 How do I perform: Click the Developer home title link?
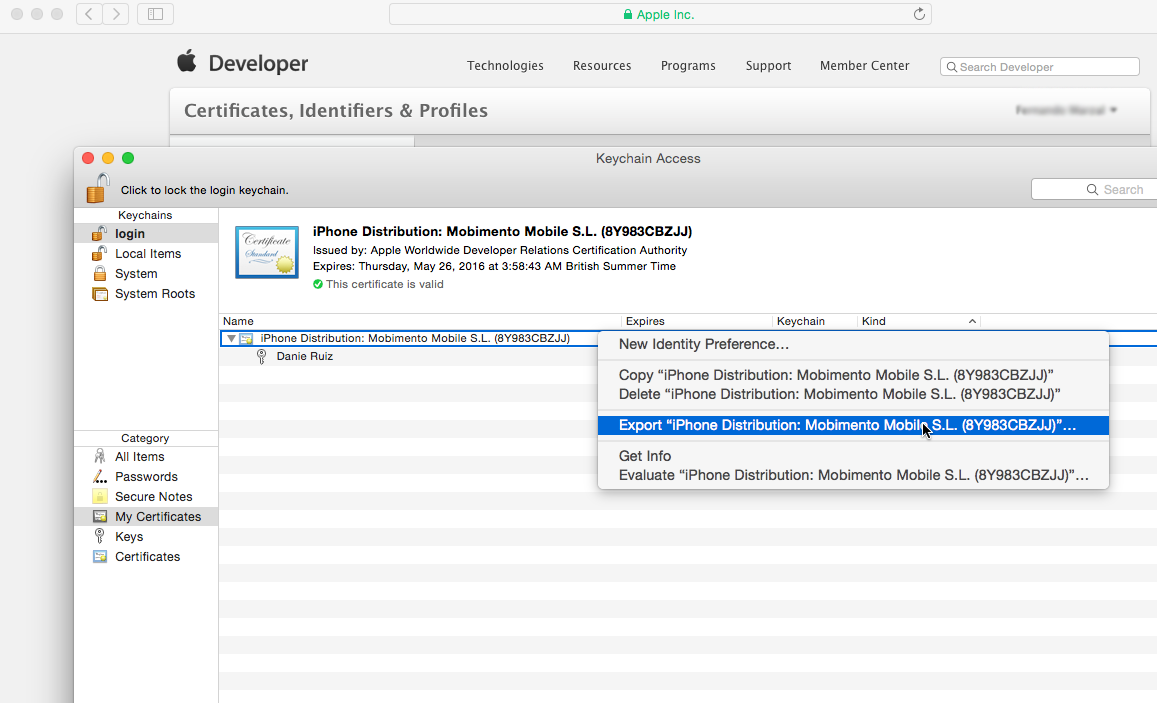(258, 63)
